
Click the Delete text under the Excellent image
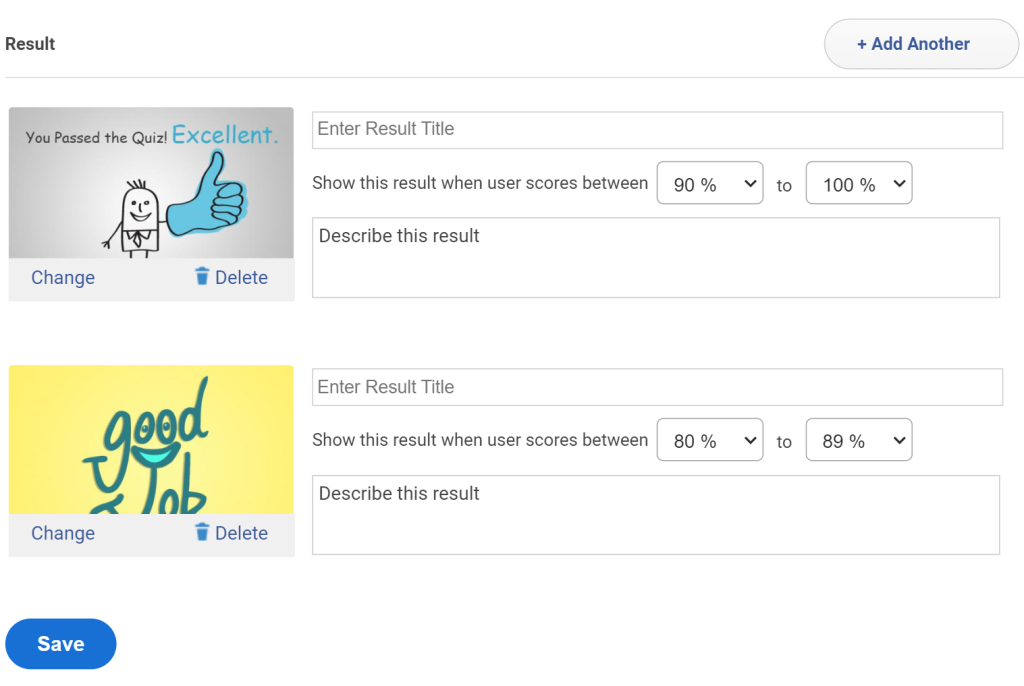(241, 278)
